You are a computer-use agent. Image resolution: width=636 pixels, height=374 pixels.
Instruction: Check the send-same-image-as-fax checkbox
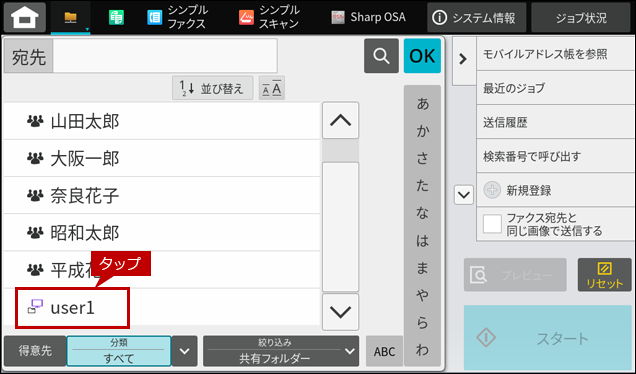pyautogui.click(x=492, y=224)
